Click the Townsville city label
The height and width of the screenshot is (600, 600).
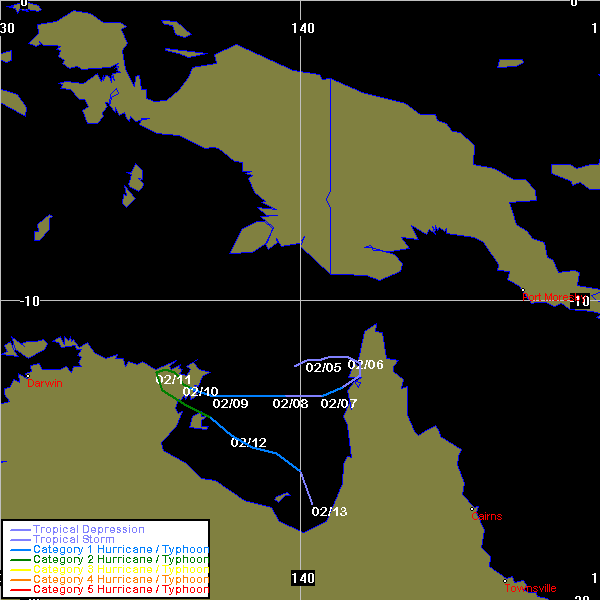tap(530, 588)
